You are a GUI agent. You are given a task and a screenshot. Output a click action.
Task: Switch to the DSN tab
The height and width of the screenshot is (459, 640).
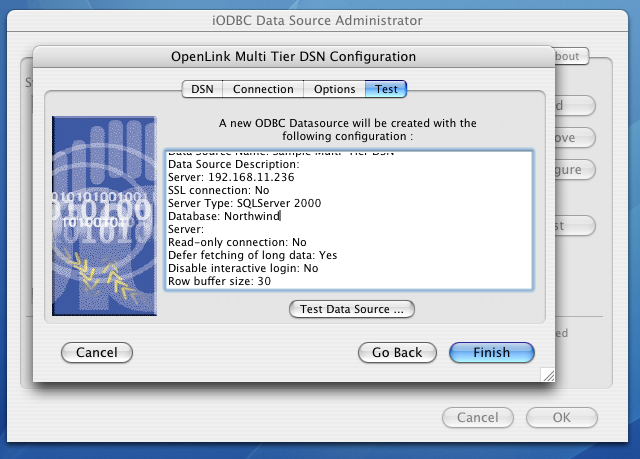(201, 89)
